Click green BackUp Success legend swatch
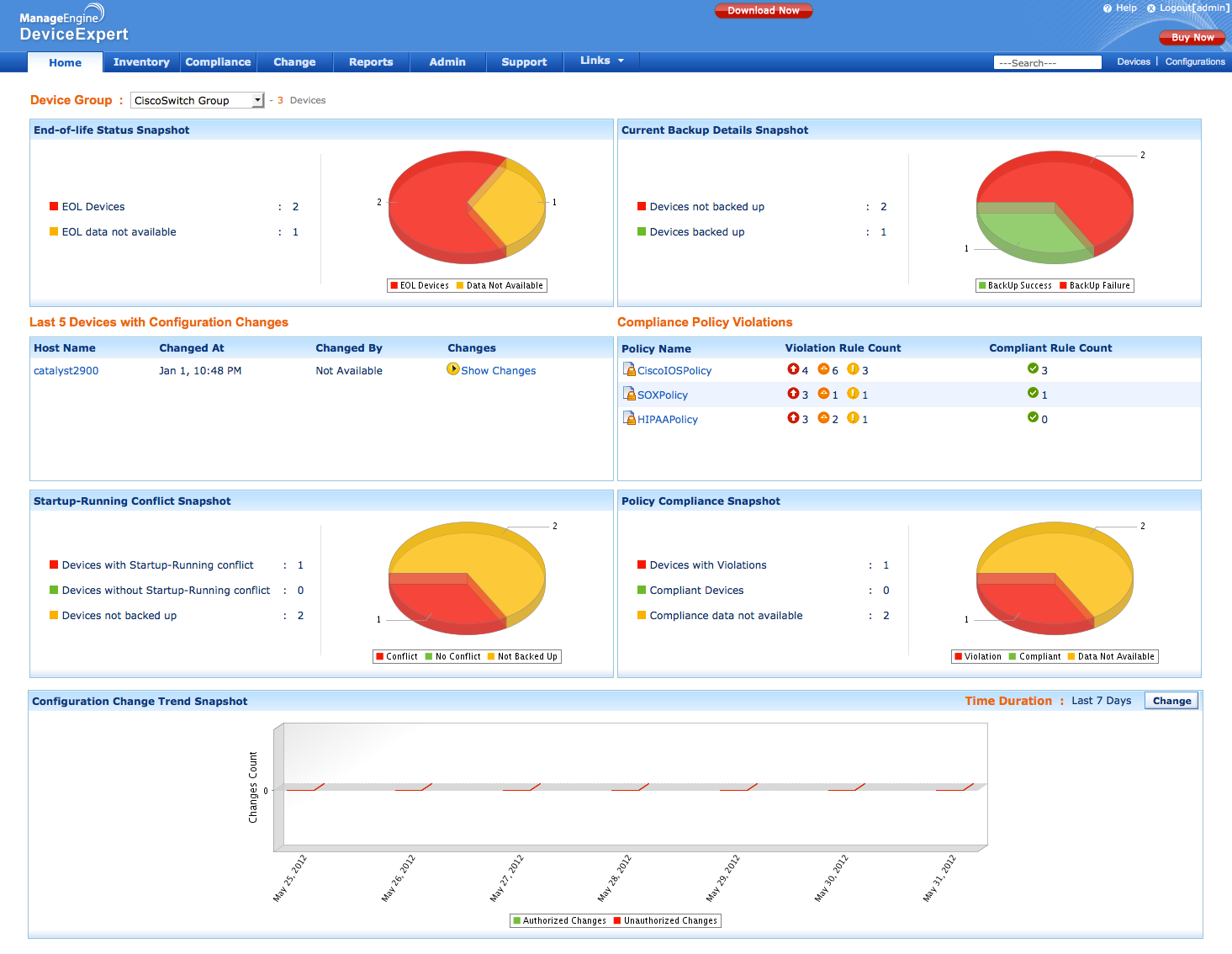 coord(982,285)
